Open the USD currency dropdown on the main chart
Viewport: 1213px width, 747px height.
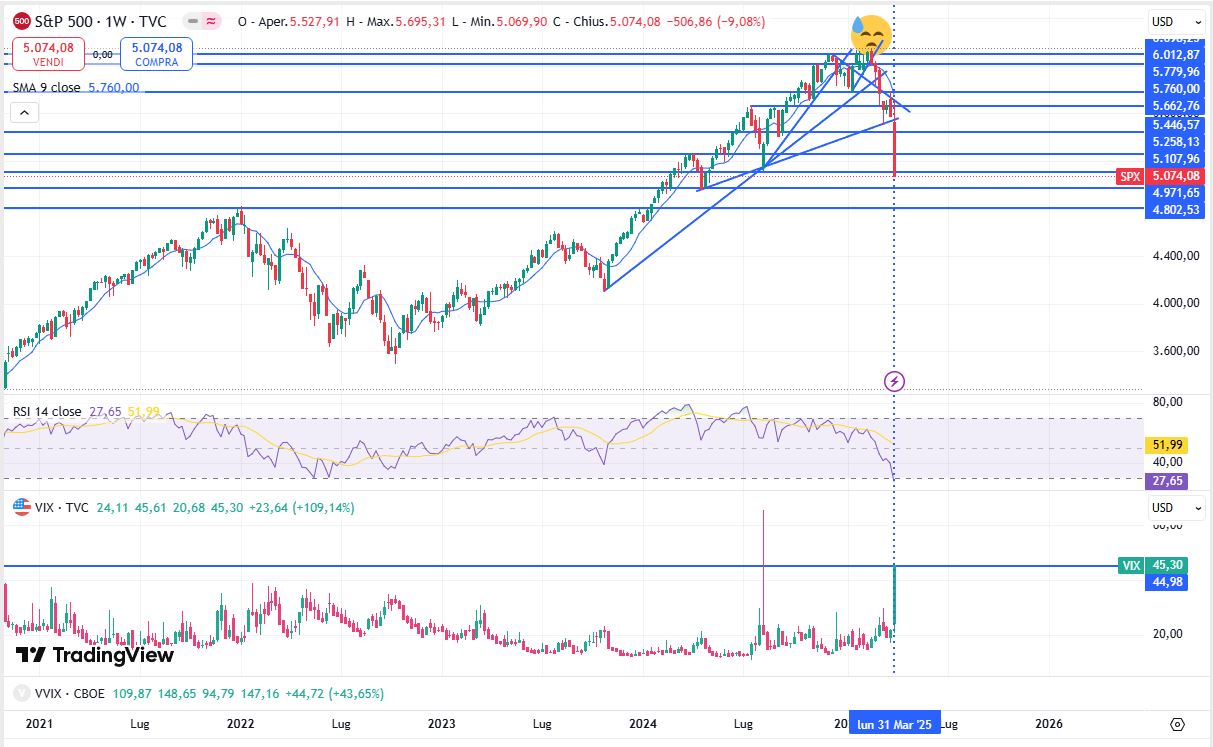(1175, 21)
